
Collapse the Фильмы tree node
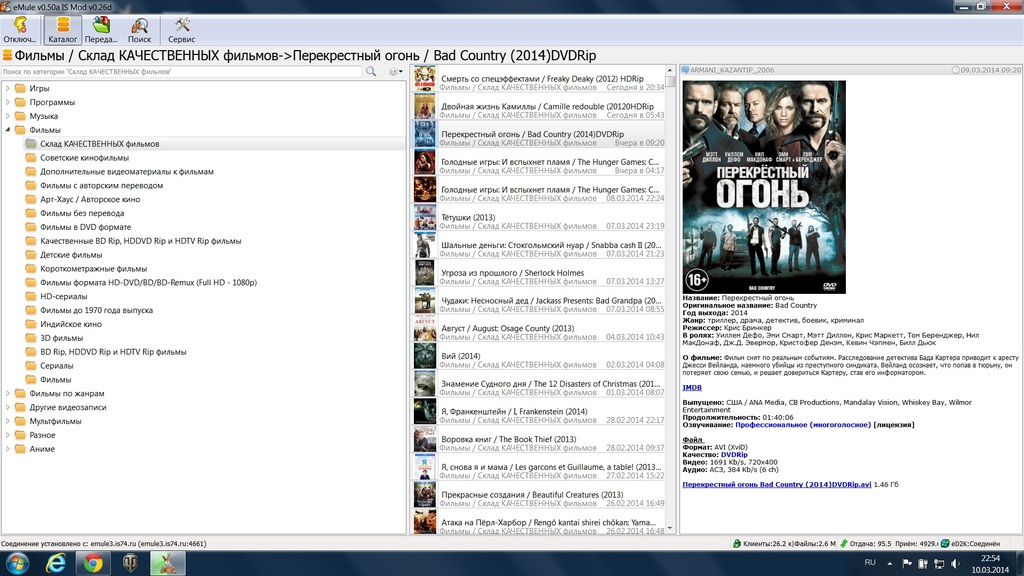coord(8,130)
